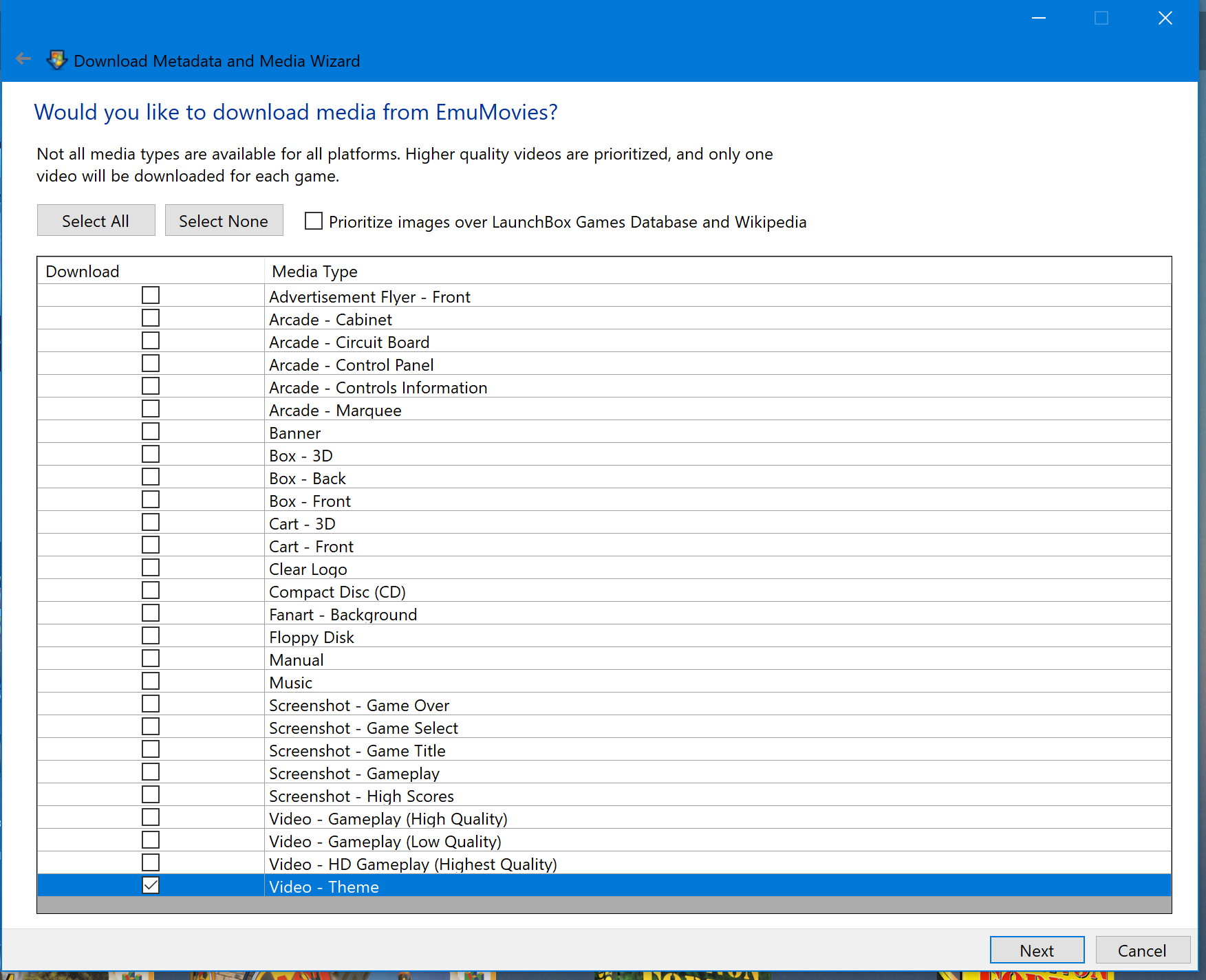Select the 'Music' media type text
The width and height of the screenshot is (1206, 980).
[290, 683]
